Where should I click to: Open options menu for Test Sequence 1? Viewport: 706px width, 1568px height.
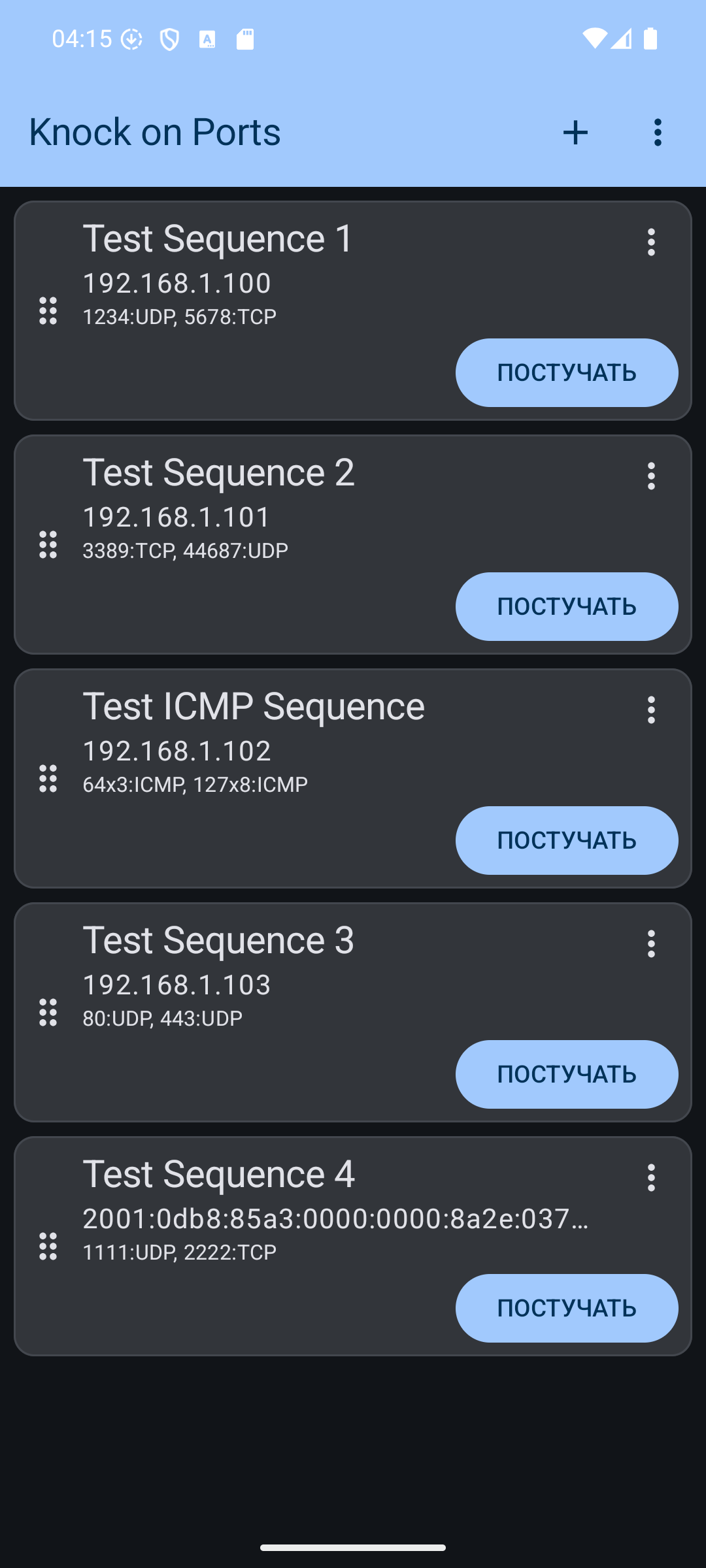[651, 242]
